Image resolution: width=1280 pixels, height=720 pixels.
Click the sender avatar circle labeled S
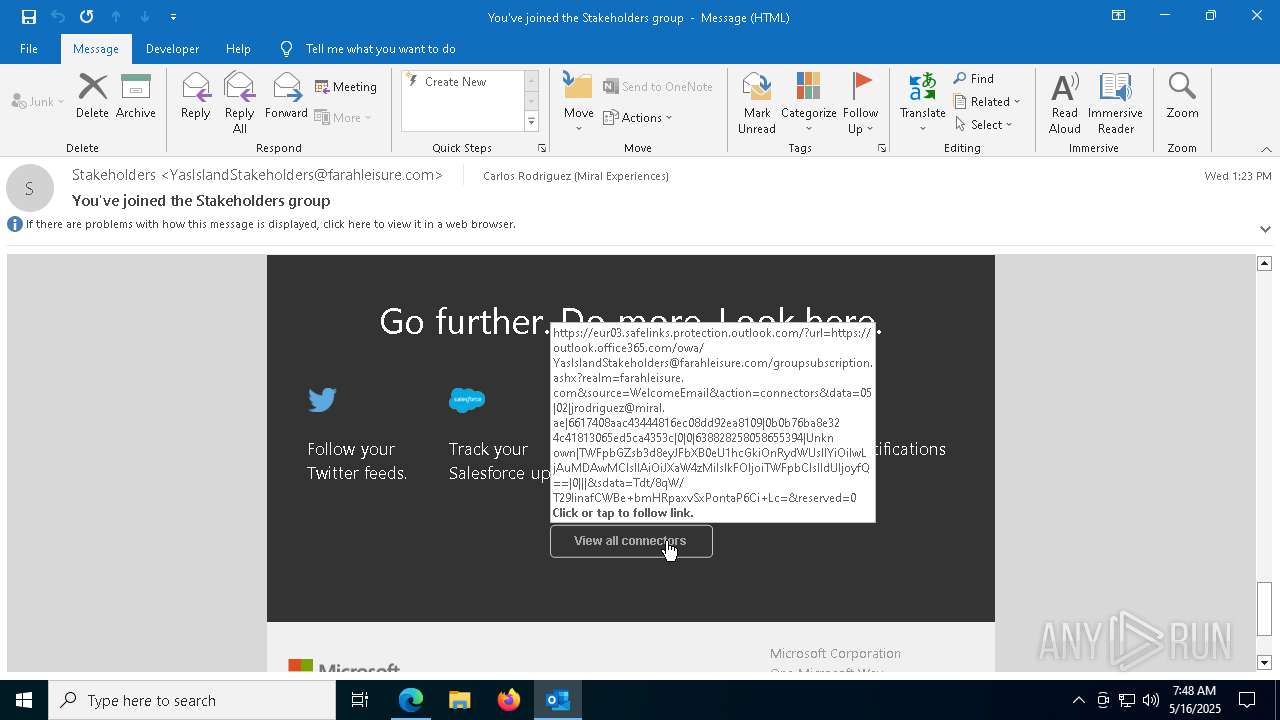click(29, 188)
